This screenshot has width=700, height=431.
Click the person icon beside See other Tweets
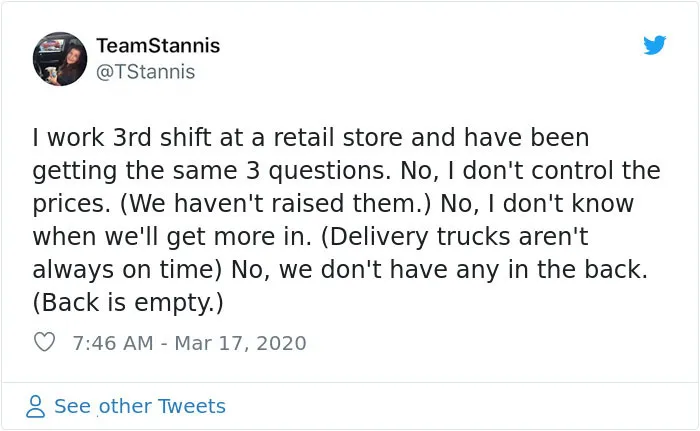tap(36, 406)
